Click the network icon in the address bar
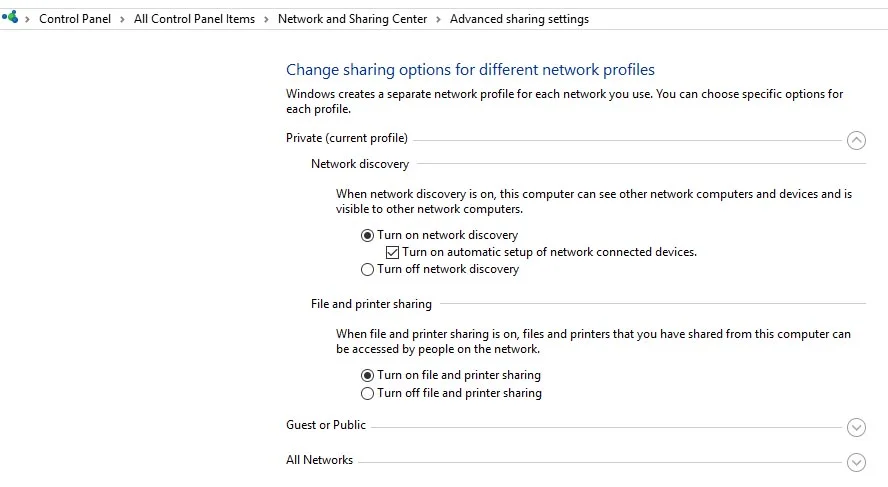The image size is (888, 487). coord(10,17)
